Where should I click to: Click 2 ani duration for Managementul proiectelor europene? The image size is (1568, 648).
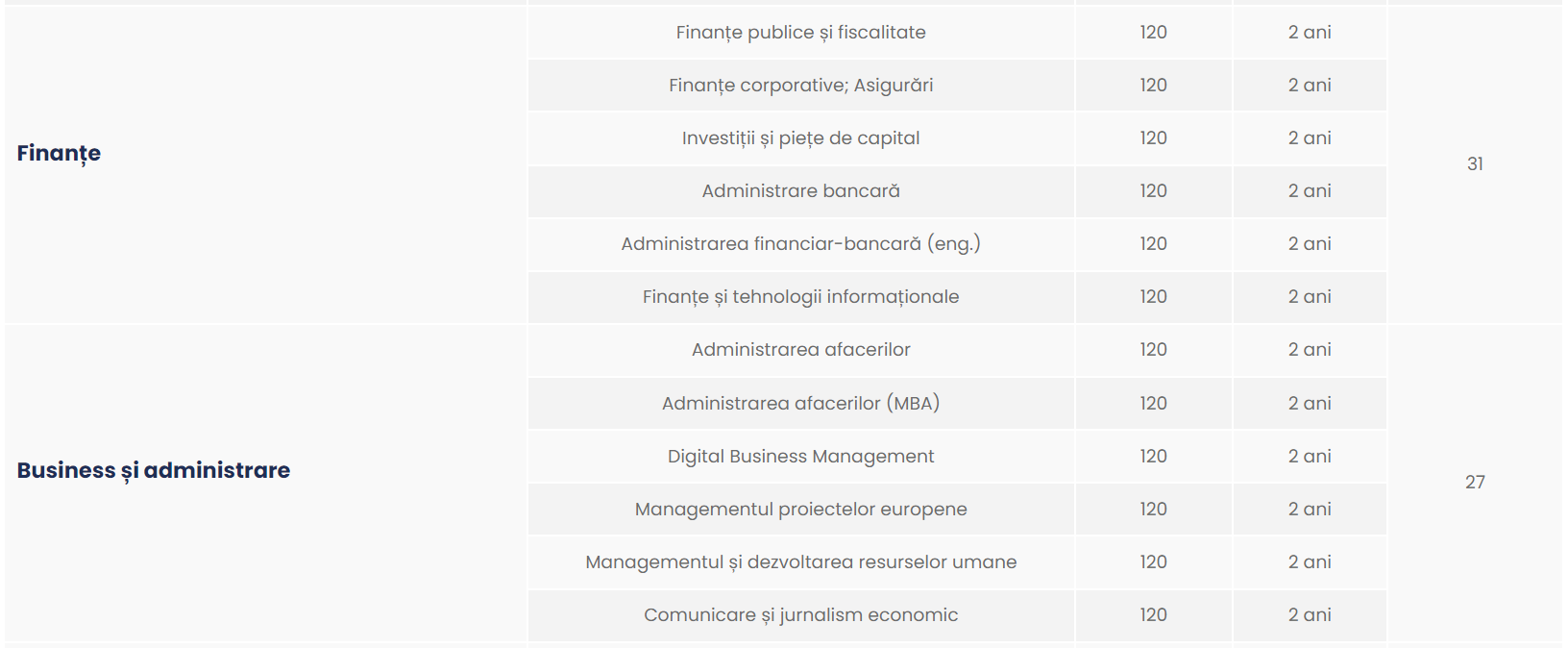[x=1310, y=509]
